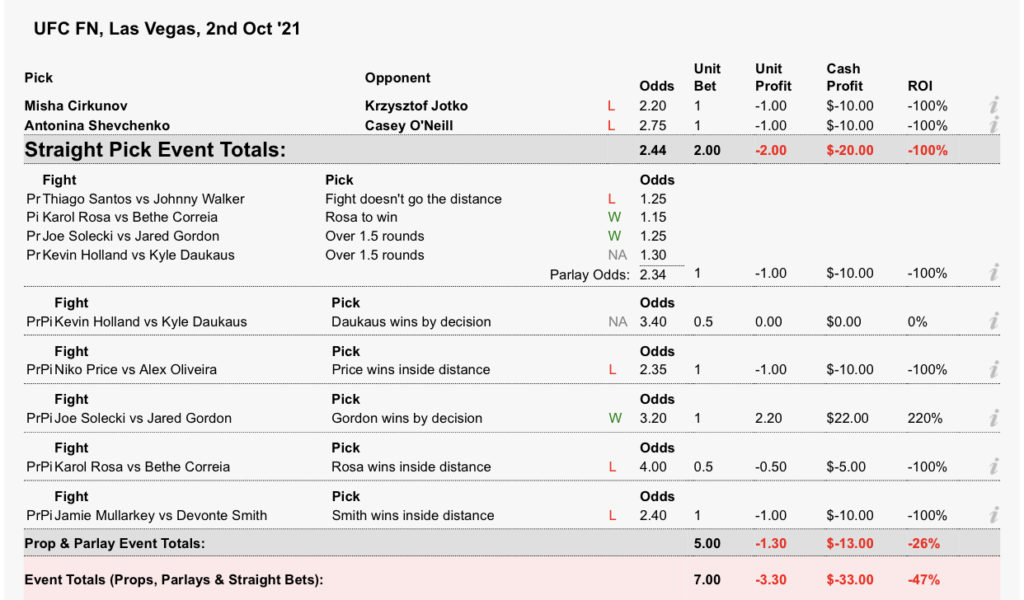Image resolution: width=1024 pixels, height=600 pixels.
Task: Click opponent name Krzysztof Jotko
Action: [x=416, y=106]
